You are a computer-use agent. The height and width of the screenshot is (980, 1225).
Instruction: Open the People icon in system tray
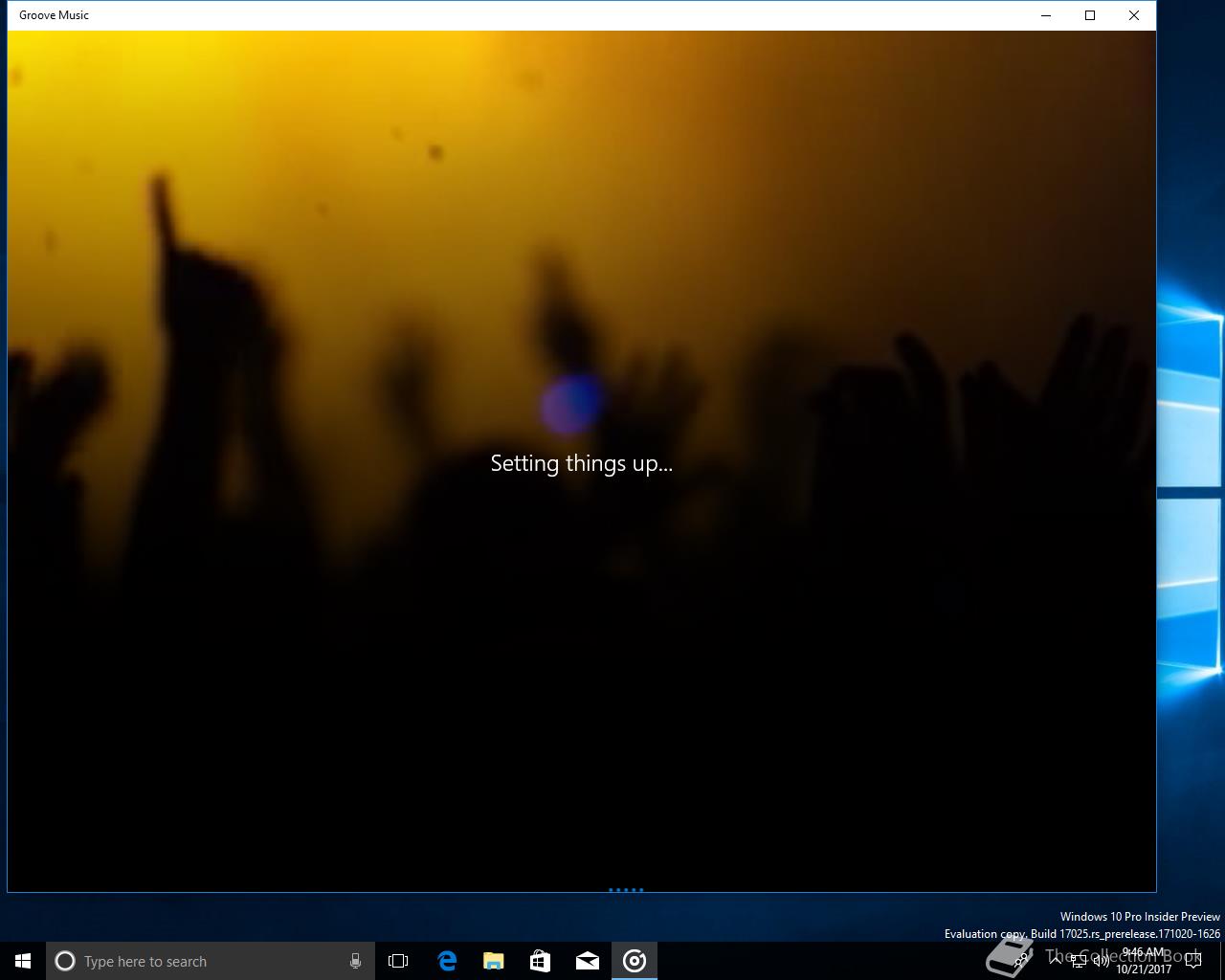tap(1023, 961)
